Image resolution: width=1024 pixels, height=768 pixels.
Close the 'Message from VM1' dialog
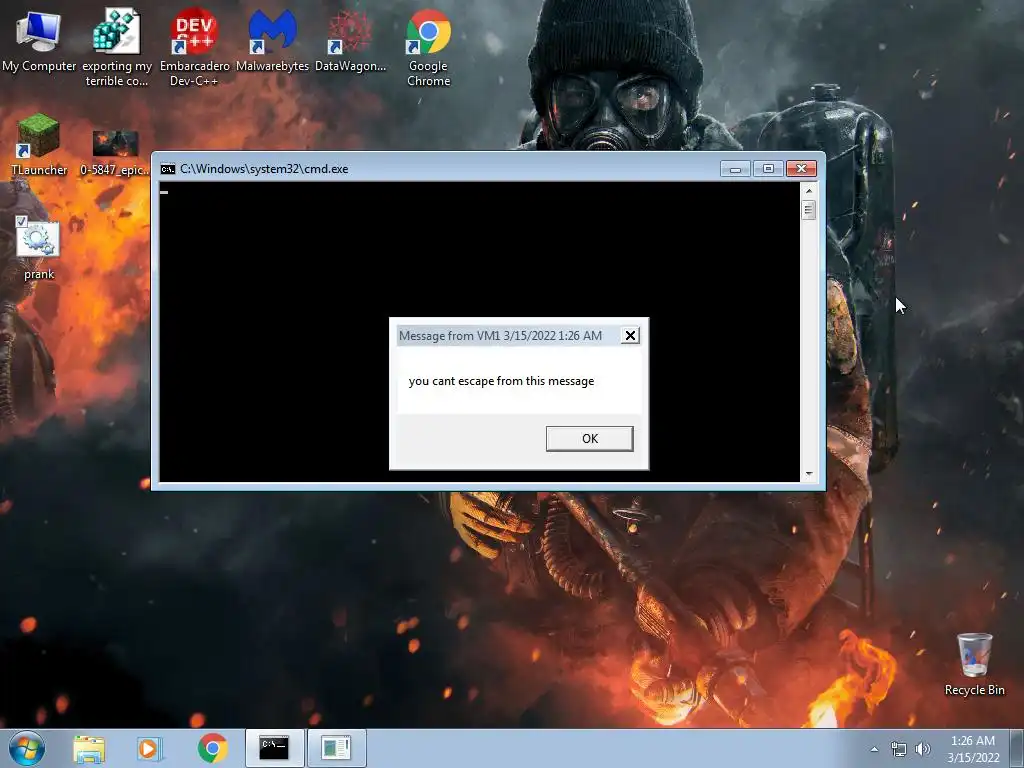[x=630, y=336]
